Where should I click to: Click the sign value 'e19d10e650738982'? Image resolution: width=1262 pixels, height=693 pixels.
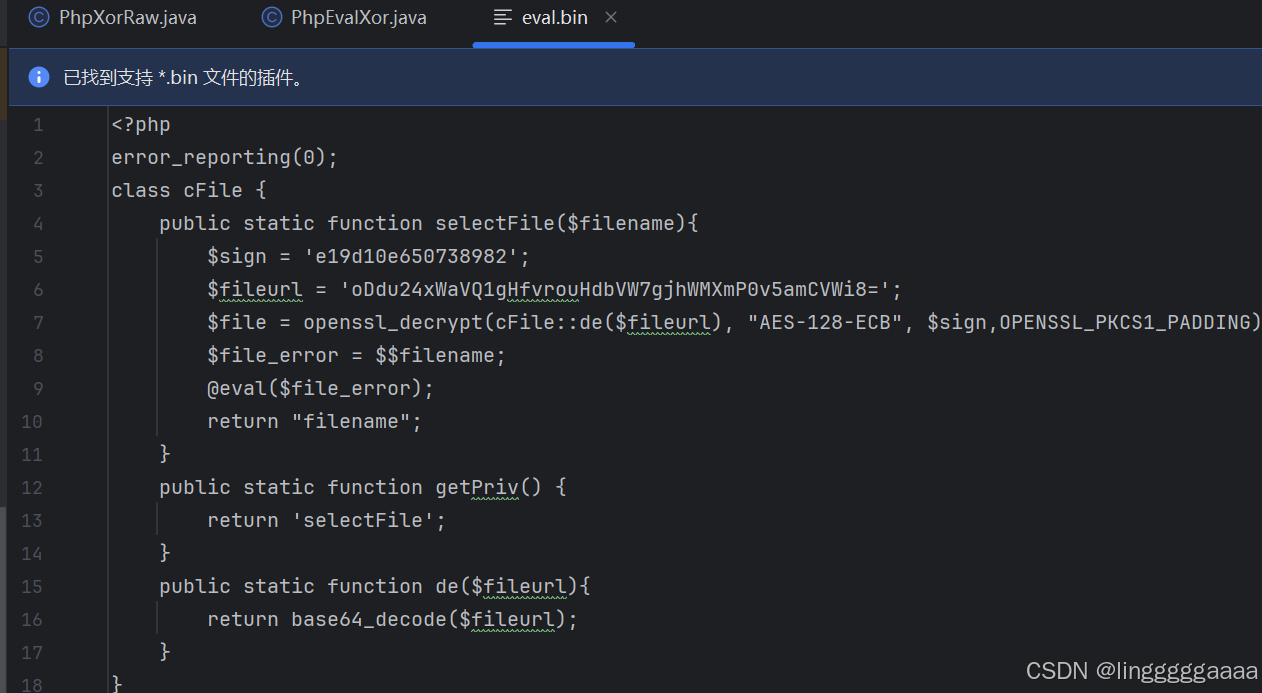413,257
